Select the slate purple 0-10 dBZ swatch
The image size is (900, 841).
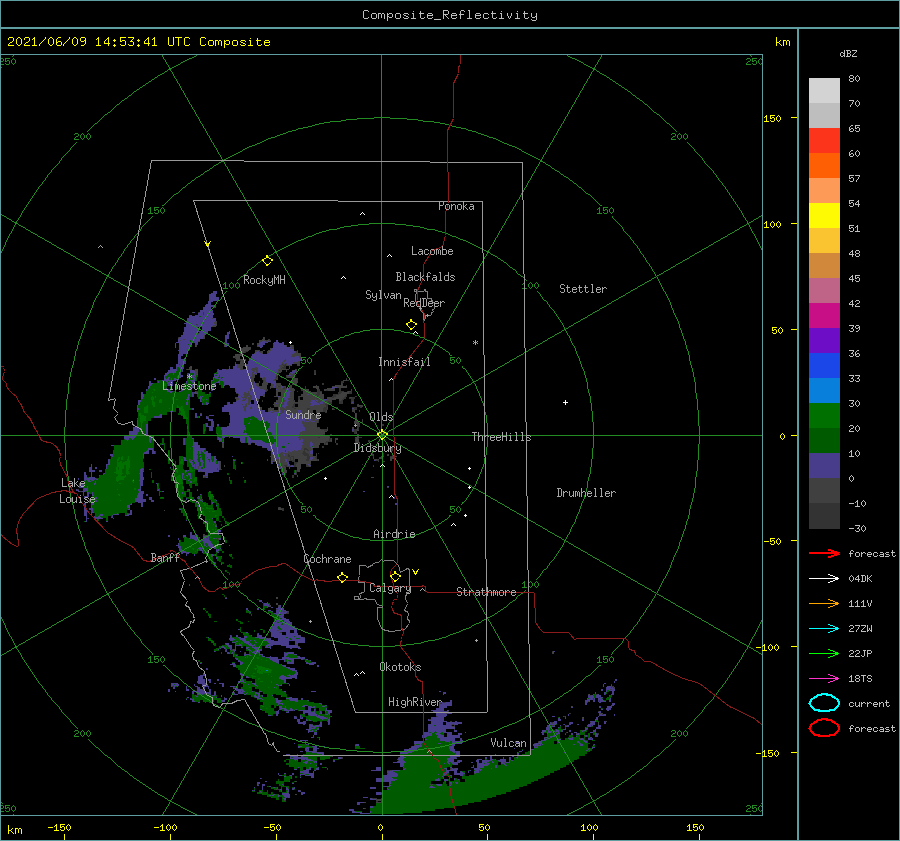[x=824, y=466]
